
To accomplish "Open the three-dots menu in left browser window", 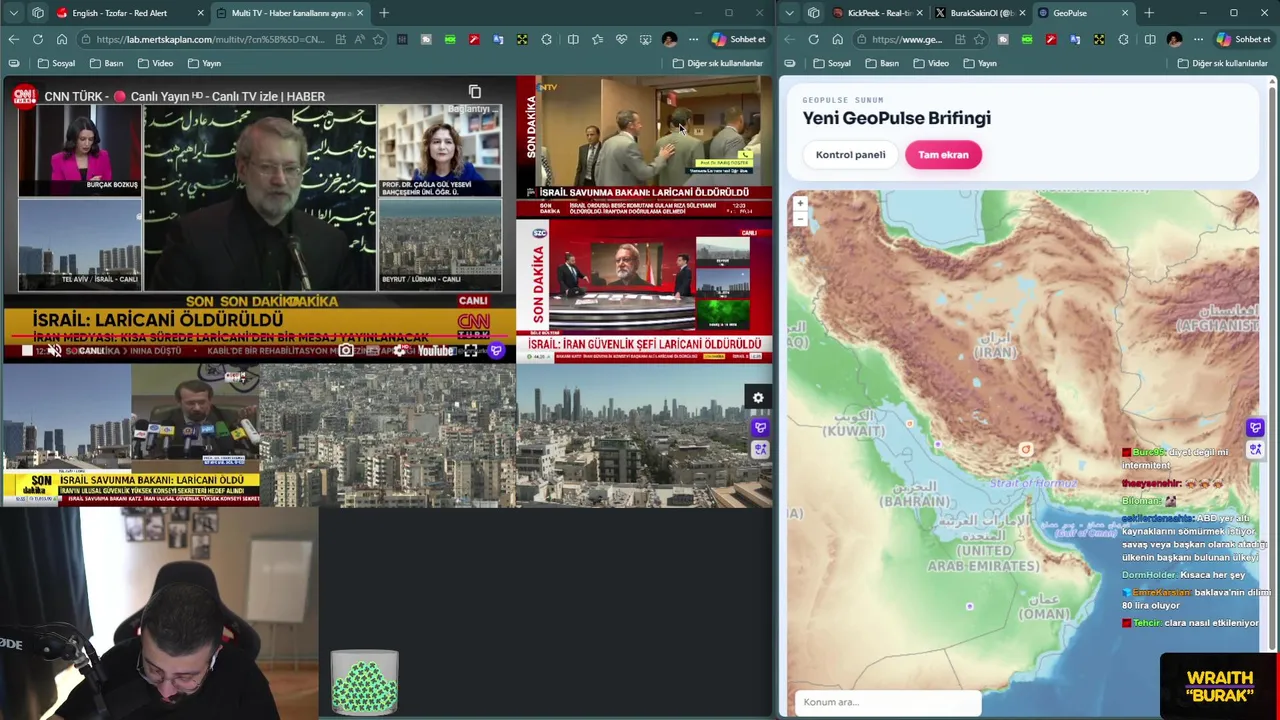I will click(693, 39).
